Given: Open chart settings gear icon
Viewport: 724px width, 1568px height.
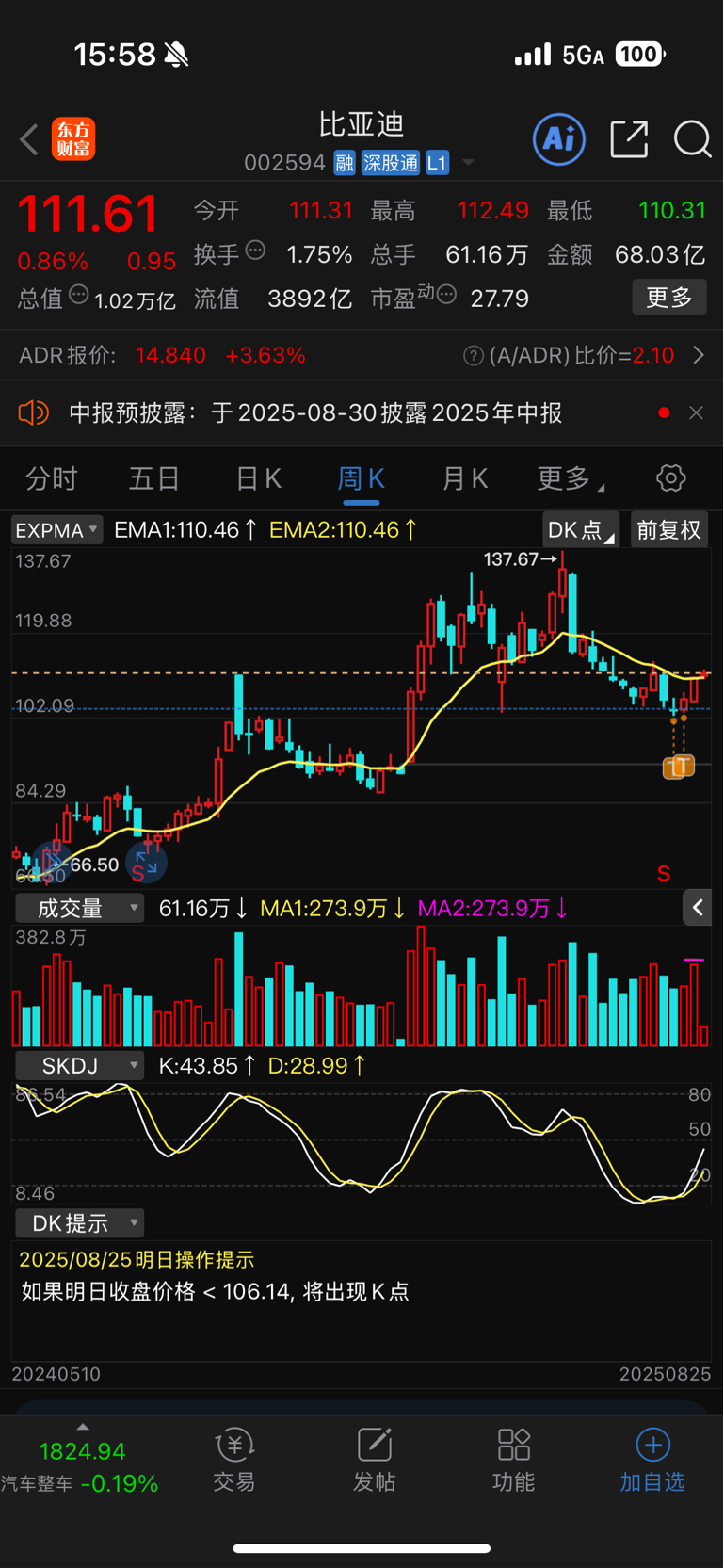Looking at the screenshot, I should tap(671, 478).
